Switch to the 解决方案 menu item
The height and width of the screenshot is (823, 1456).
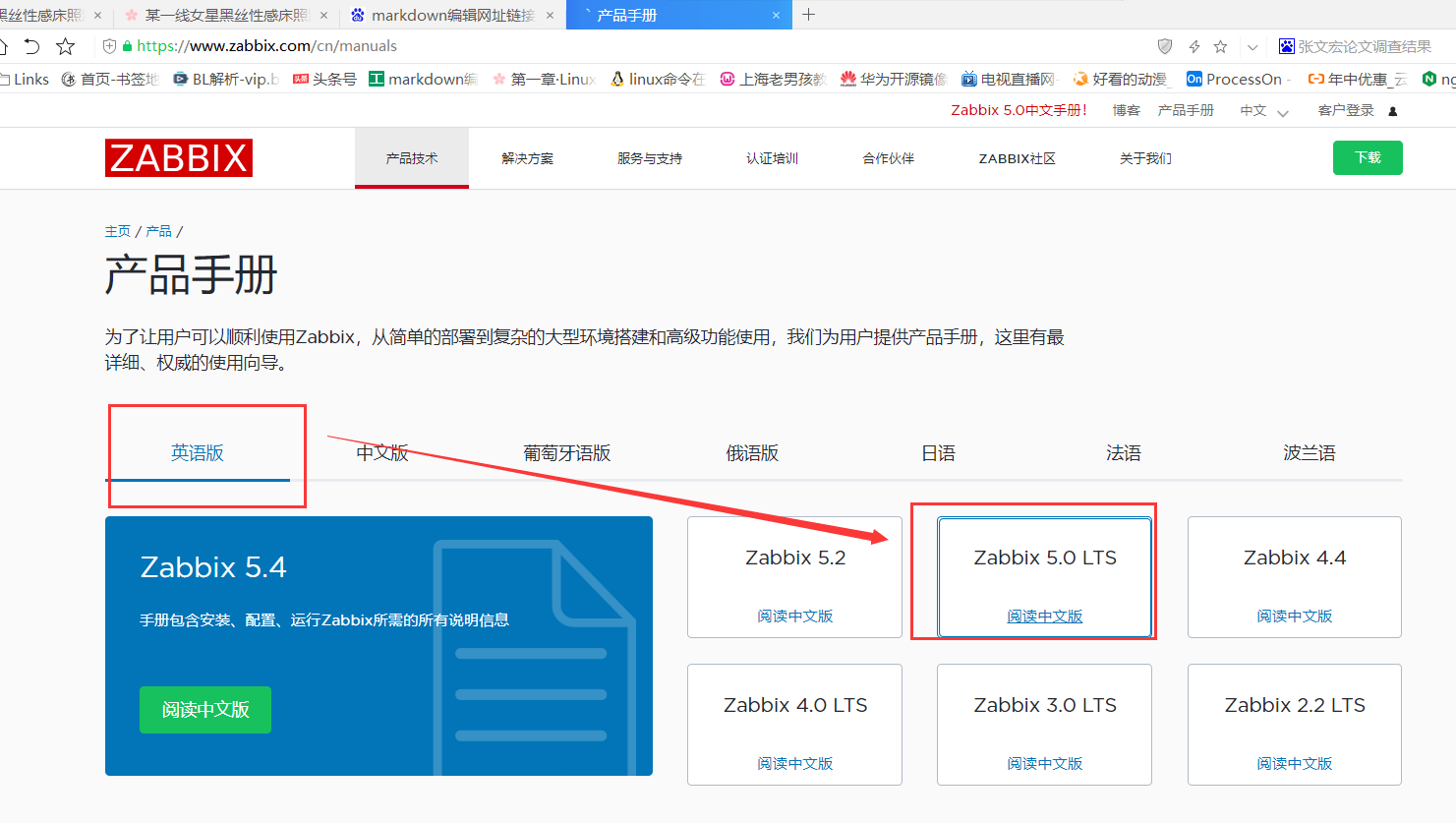click(527, 157)
